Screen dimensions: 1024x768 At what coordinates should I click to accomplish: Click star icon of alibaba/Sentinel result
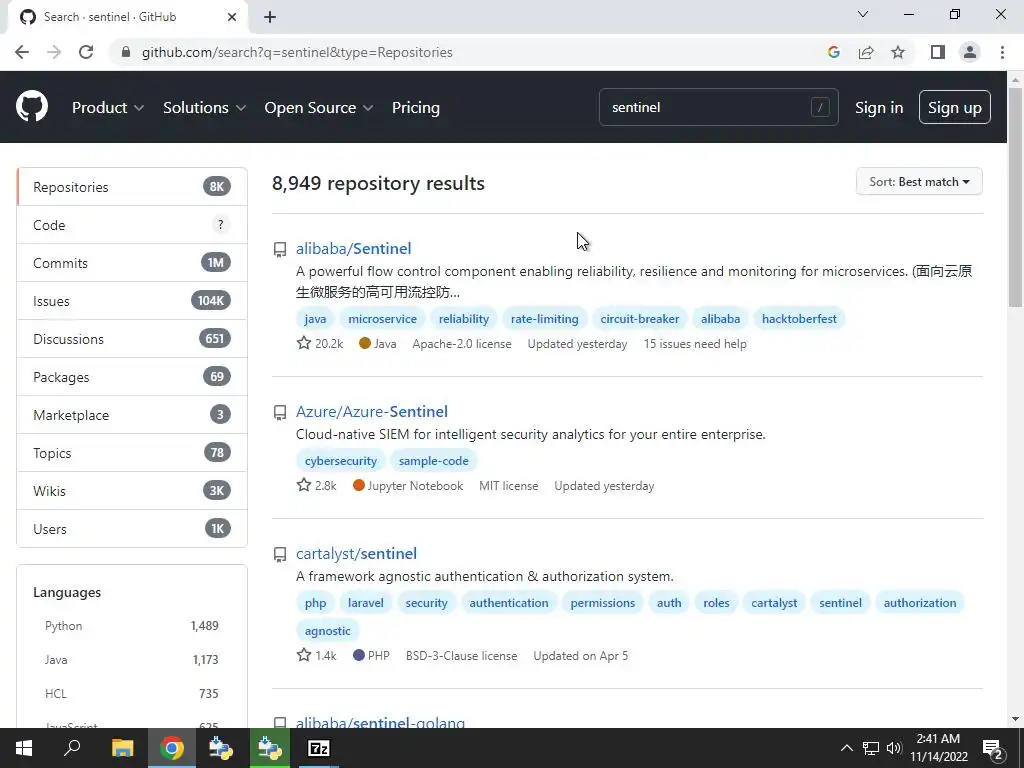coord(304,343)
